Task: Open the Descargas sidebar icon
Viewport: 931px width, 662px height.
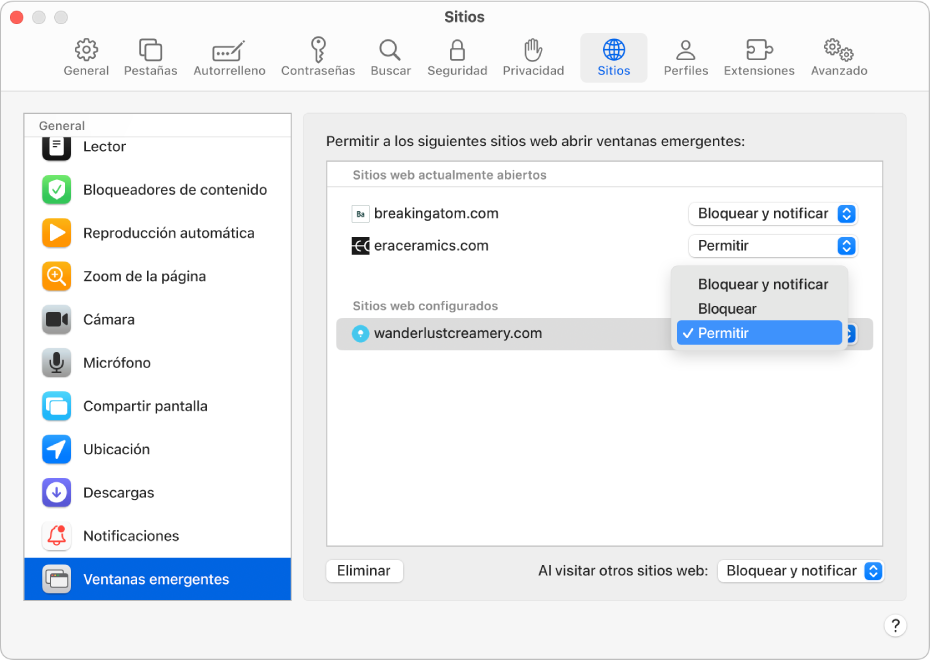Action: pyautogui.click(x=57, y=493)
